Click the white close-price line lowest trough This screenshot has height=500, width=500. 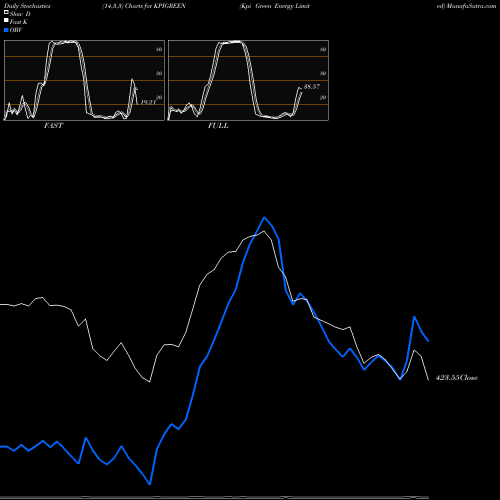pos(149,382)
